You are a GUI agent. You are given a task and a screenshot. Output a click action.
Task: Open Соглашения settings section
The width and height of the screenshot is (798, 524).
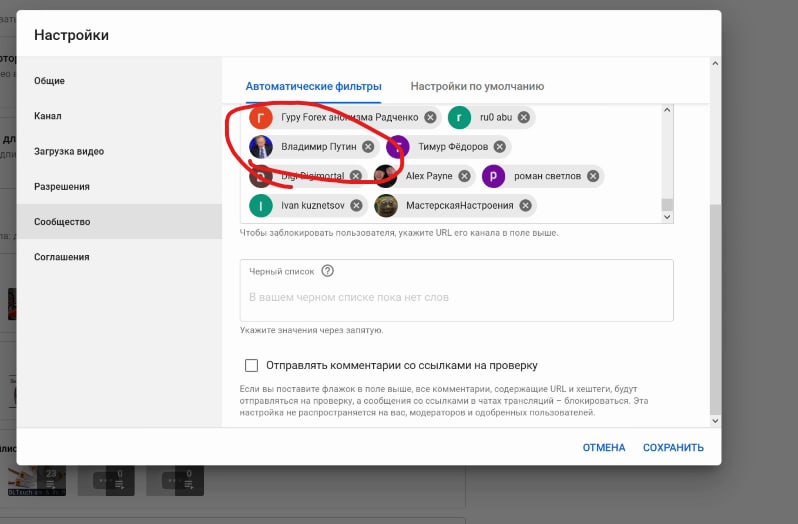tap(119, 257)
